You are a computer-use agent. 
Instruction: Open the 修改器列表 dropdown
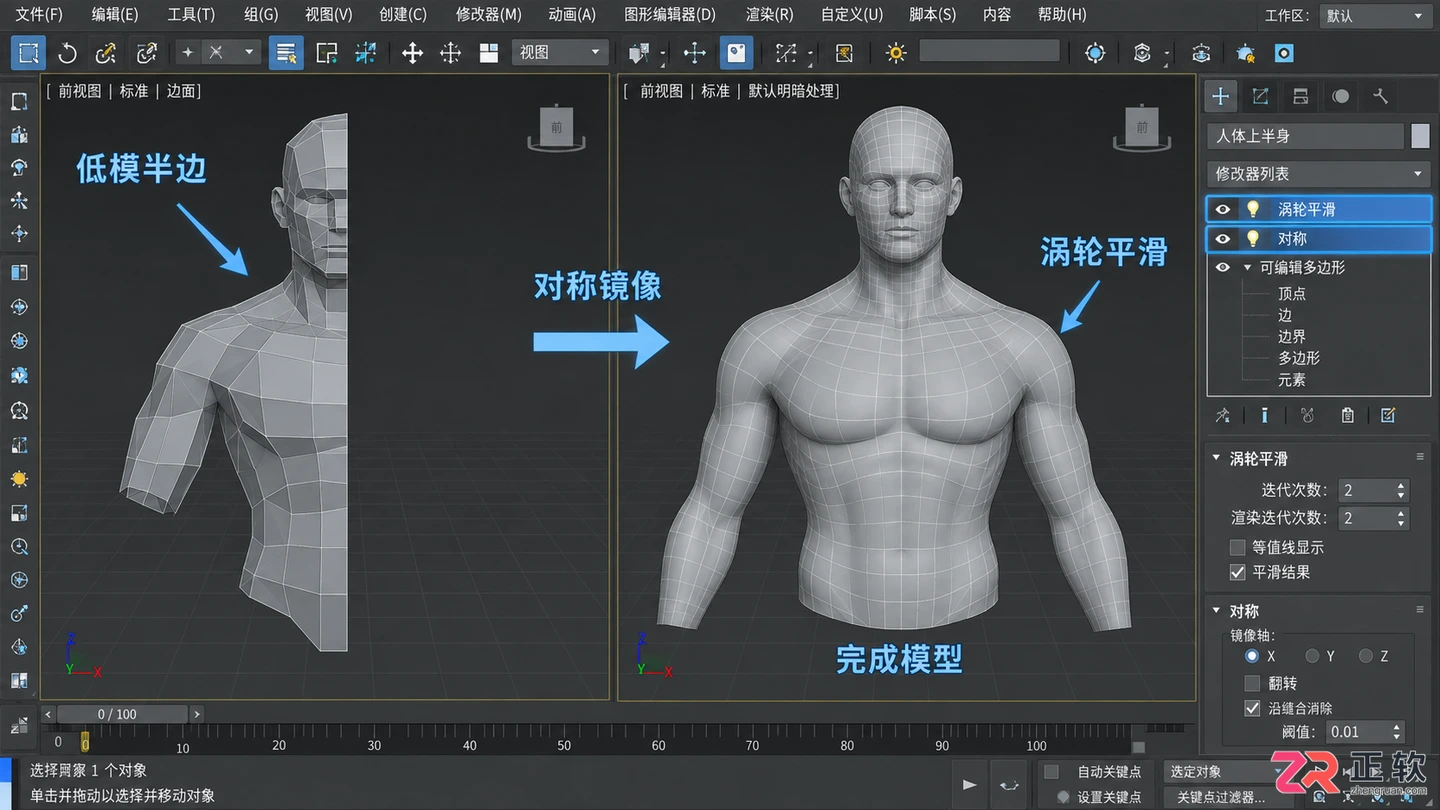coord(1319,174)
